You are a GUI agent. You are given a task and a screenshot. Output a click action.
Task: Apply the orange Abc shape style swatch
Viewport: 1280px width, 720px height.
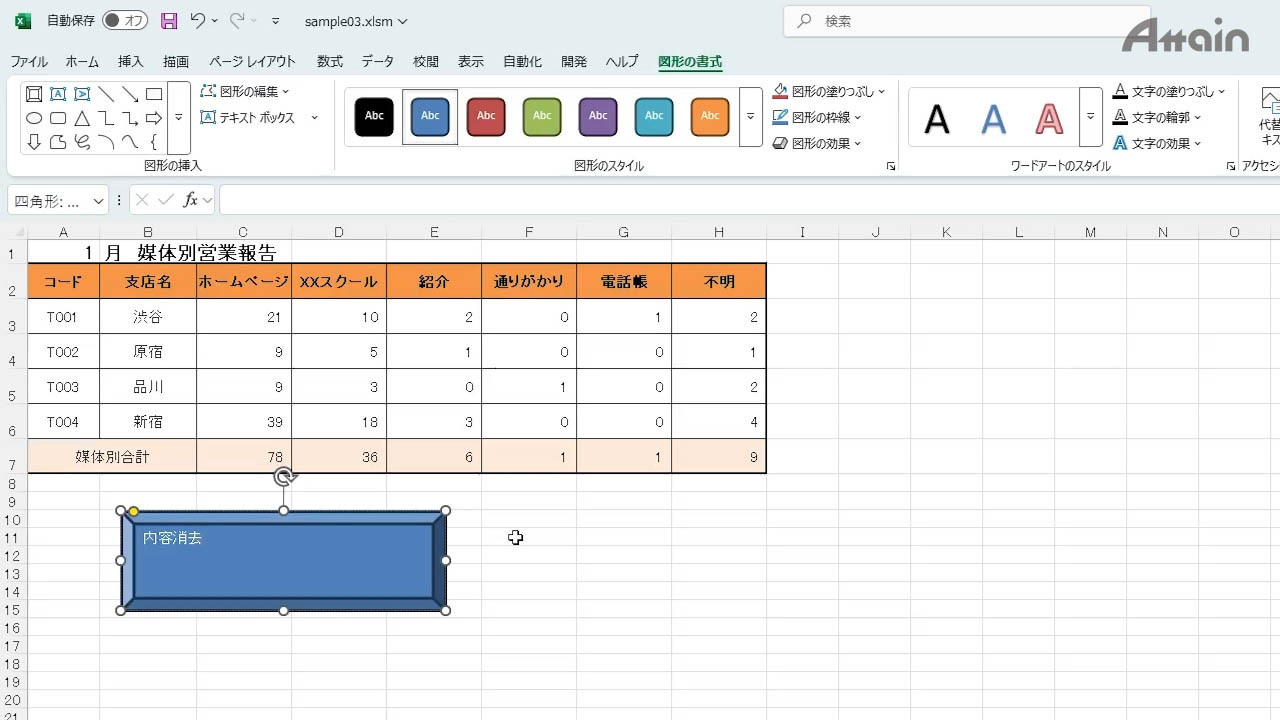tap(709, 116)
